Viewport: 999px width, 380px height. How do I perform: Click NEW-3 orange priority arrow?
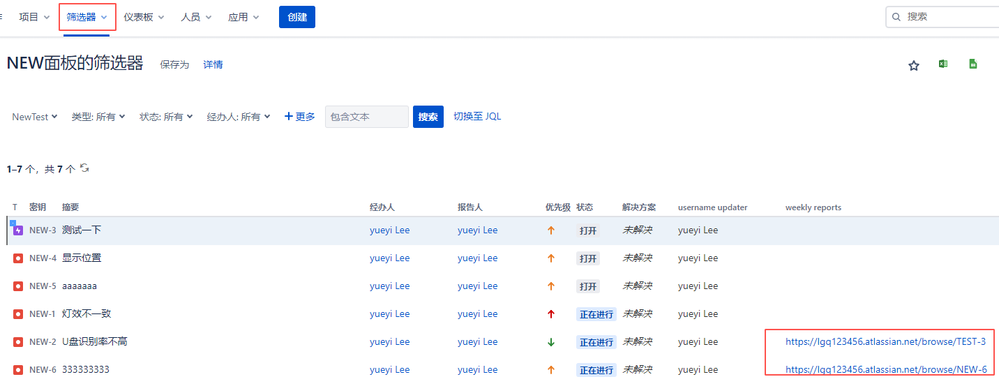[551, 230]
